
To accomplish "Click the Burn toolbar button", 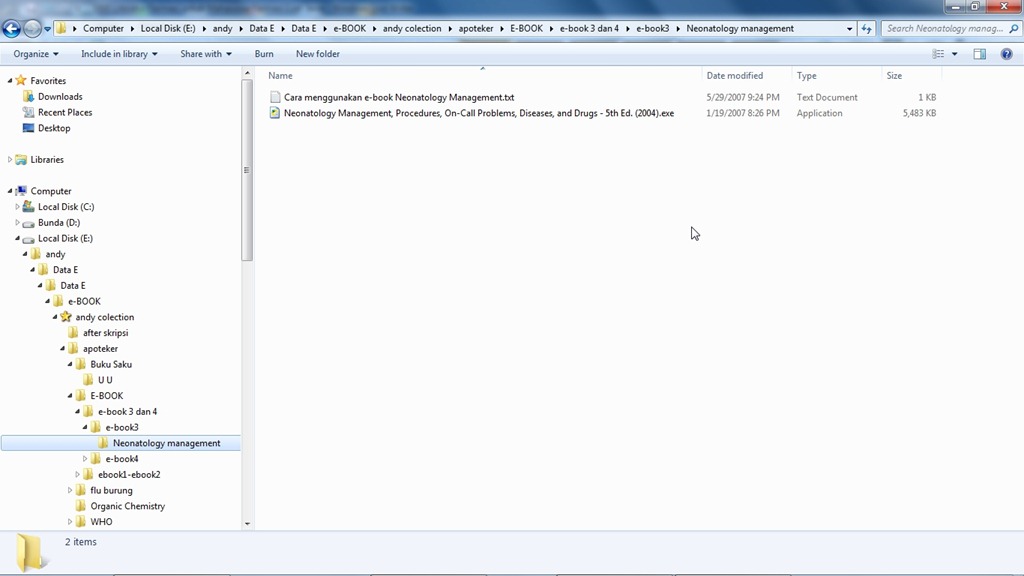I will click(x=264, y=54).
